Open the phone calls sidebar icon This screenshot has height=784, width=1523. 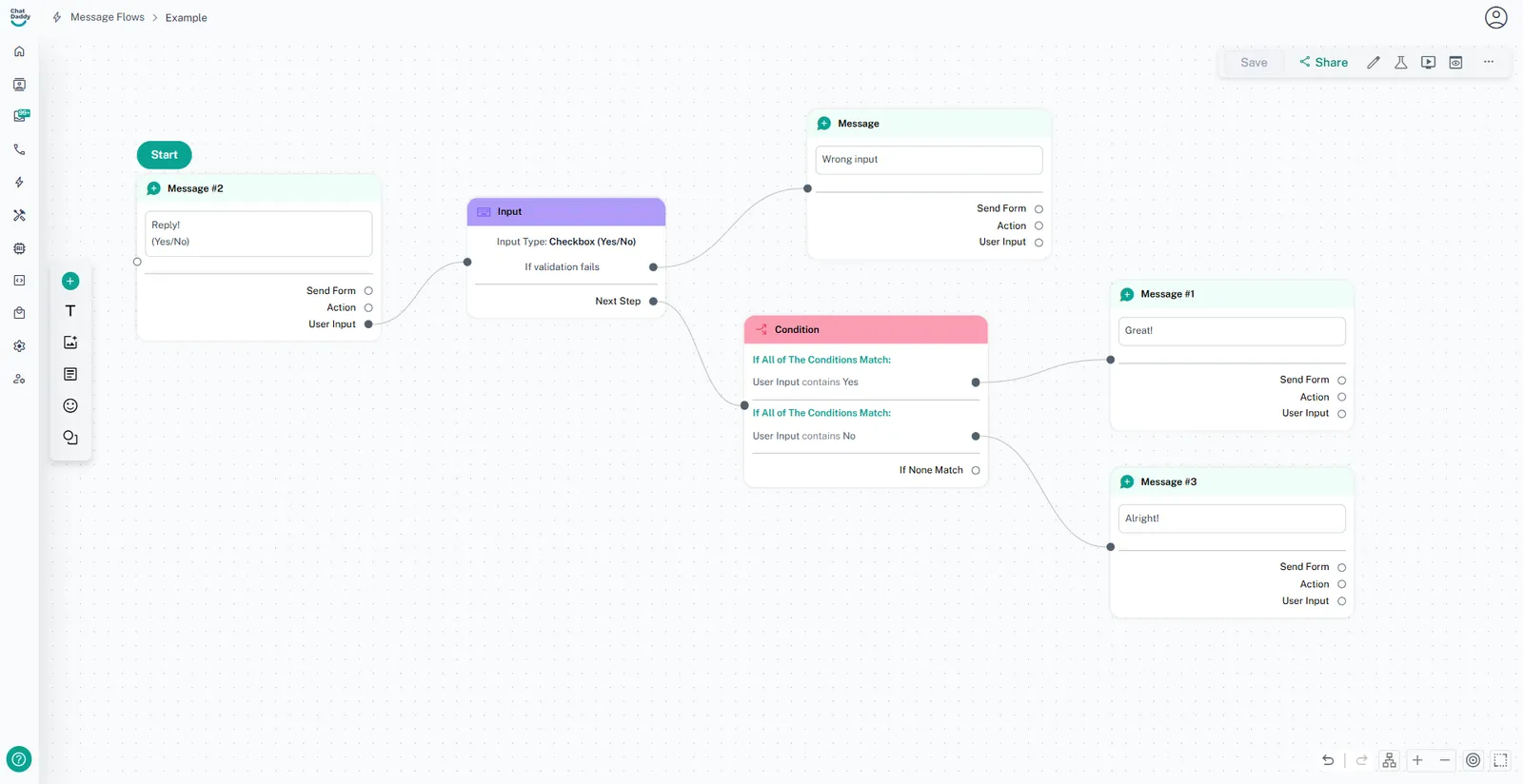(19, 150)
